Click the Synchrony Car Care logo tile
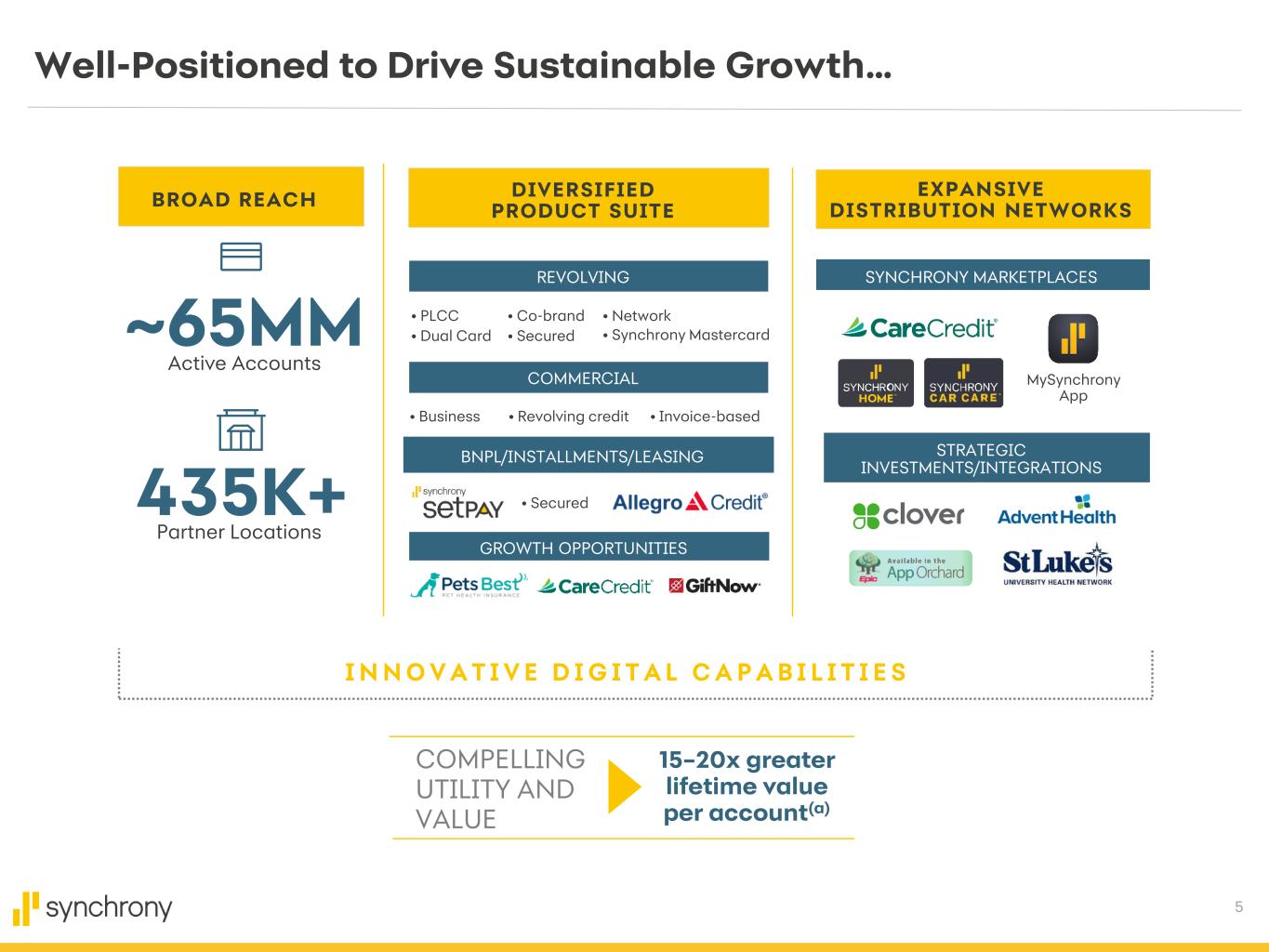The height and width of the screenshot is (952, 1269). [964, 383]
